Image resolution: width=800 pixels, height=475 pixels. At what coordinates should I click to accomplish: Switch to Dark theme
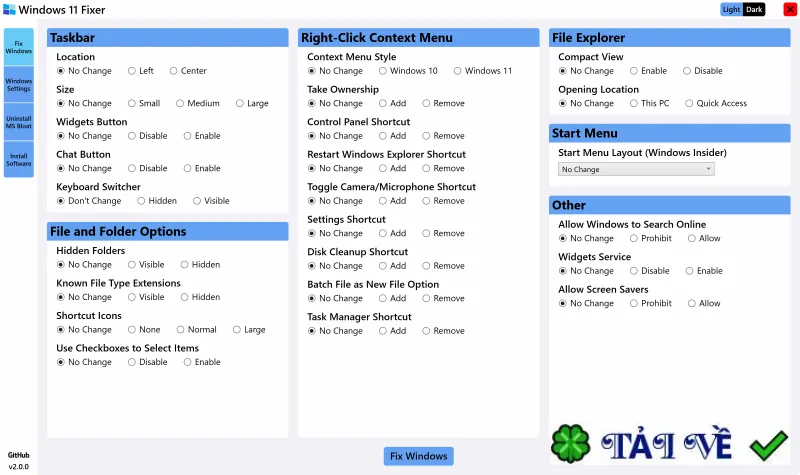754,9
